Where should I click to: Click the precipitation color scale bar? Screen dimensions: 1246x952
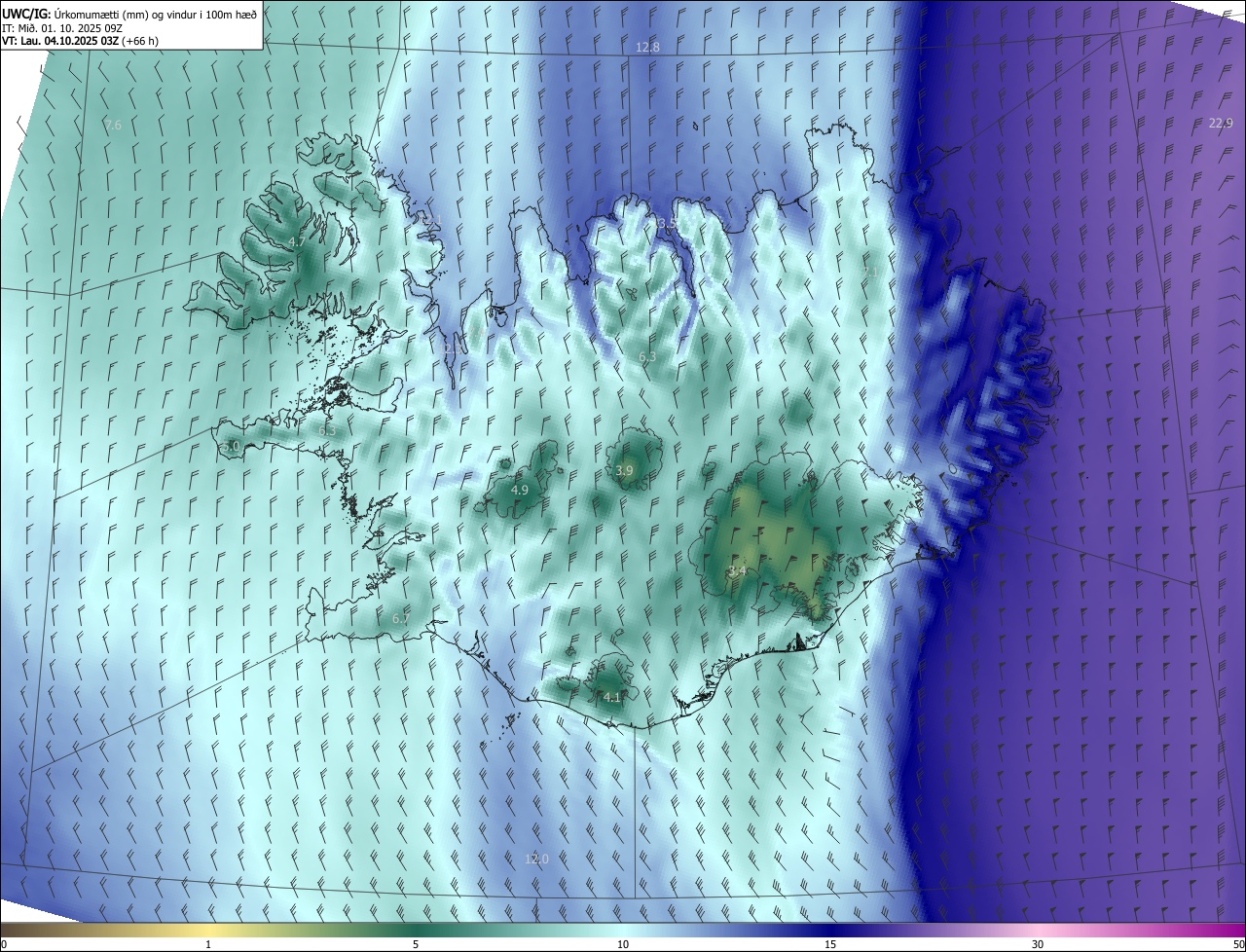coord(623,930)
